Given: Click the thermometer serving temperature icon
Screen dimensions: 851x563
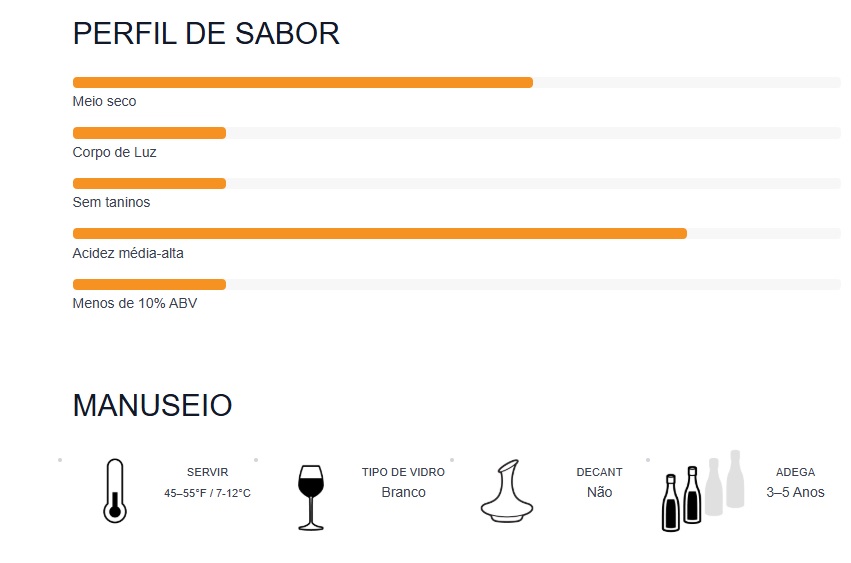Looking at the screenshot, I should click(x=115, y=491).
